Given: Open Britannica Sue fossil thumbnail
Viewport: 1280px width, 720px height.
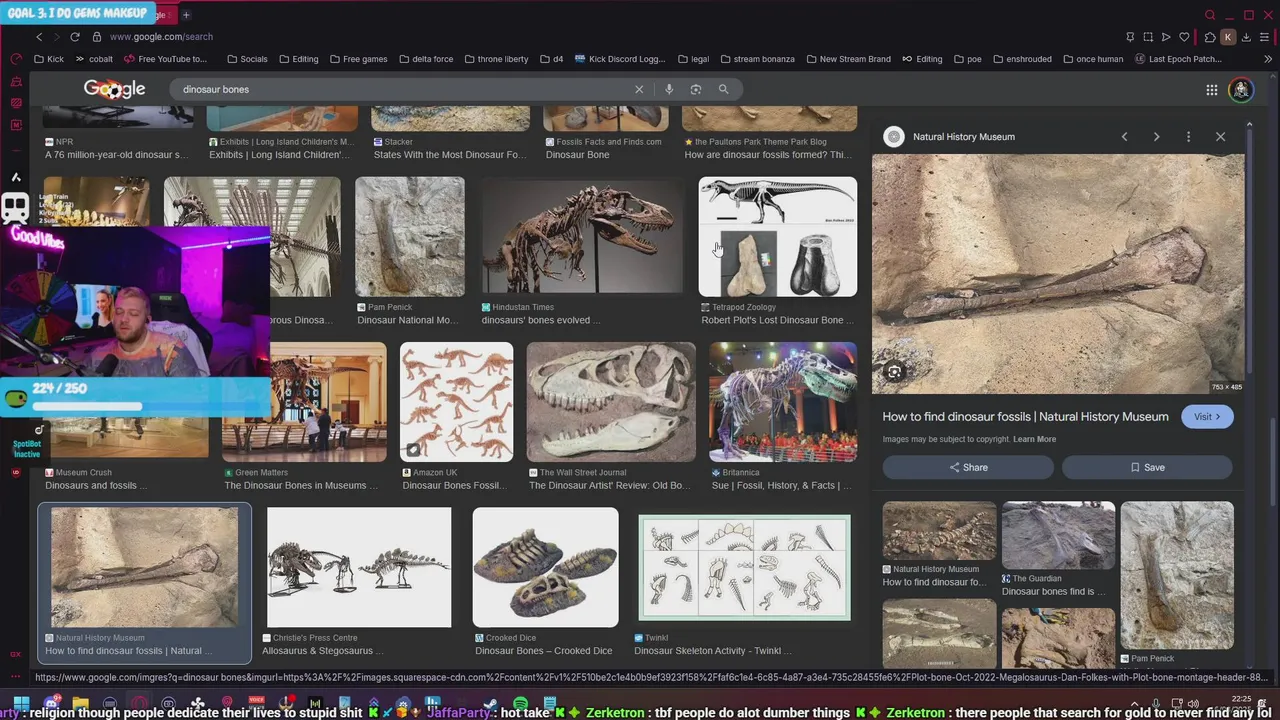Looking at the screenshot, I should click(783, 402).
